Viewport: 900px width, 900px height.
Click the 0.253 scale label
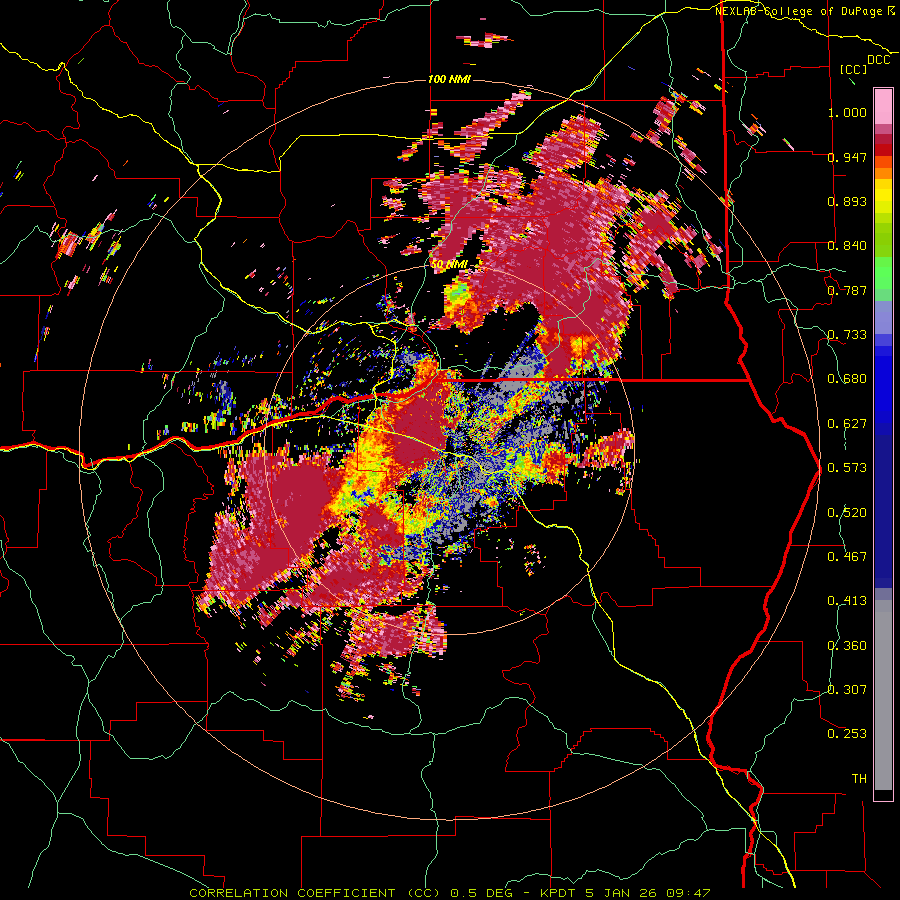[x=847, y=734]
